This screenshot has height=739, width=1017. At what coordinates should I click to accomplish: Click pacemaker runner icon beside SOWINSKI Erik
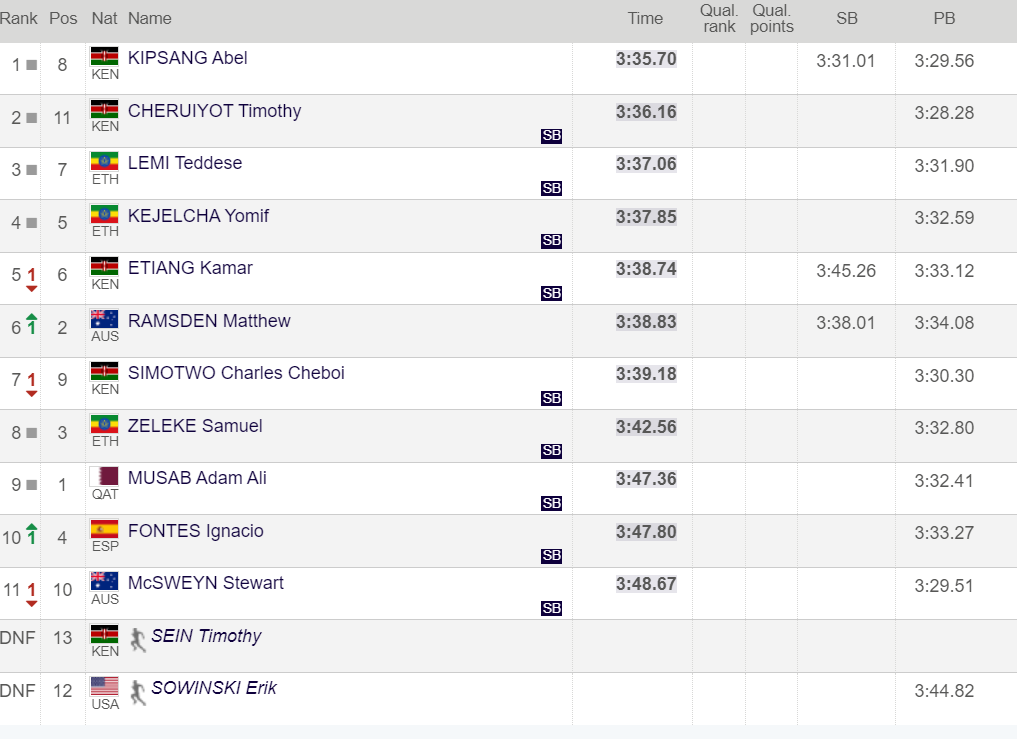click(x=138, y=692)
